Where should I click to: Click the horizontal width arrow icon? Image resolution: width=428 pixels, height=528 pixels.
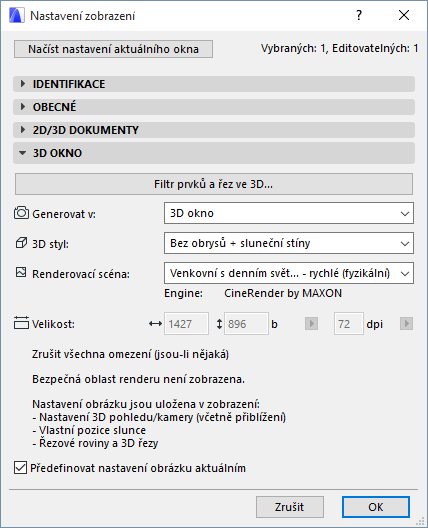155,324
